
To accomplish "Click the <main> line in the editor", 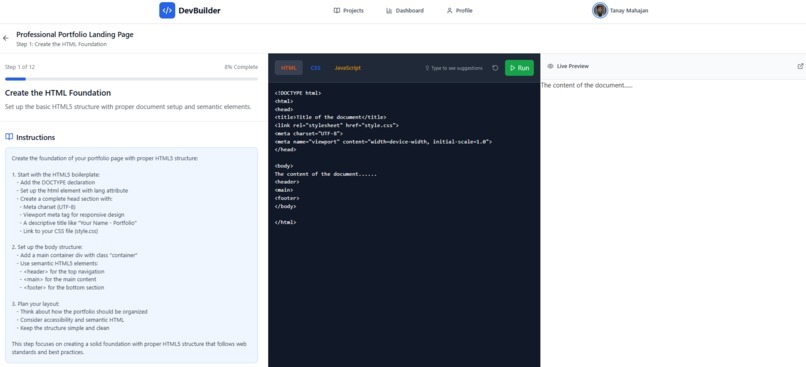I will click(284, 190).
